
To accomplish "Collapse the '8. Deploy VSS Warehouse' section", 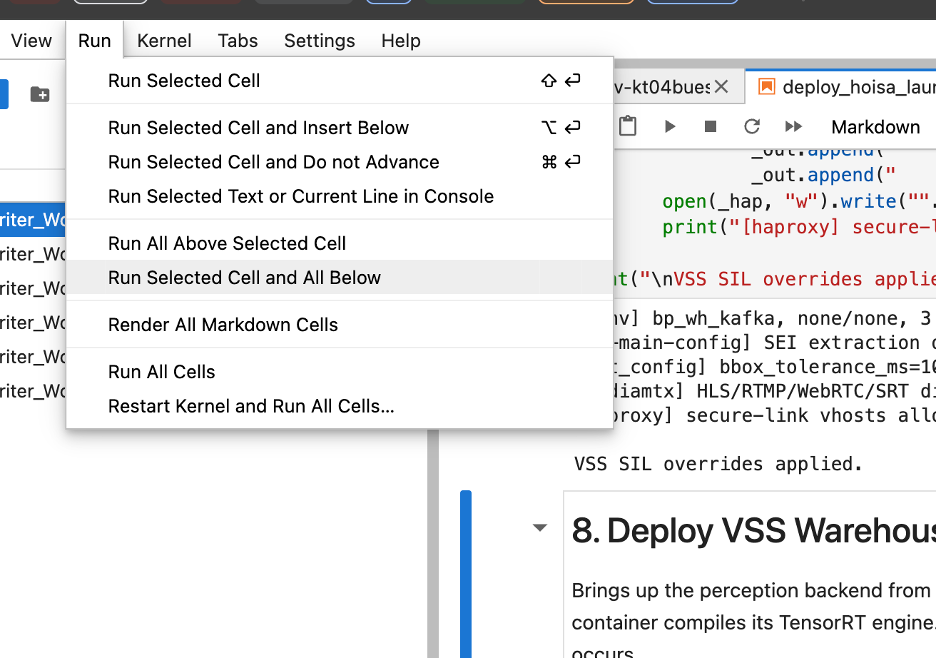I will (x=540, y=528).
